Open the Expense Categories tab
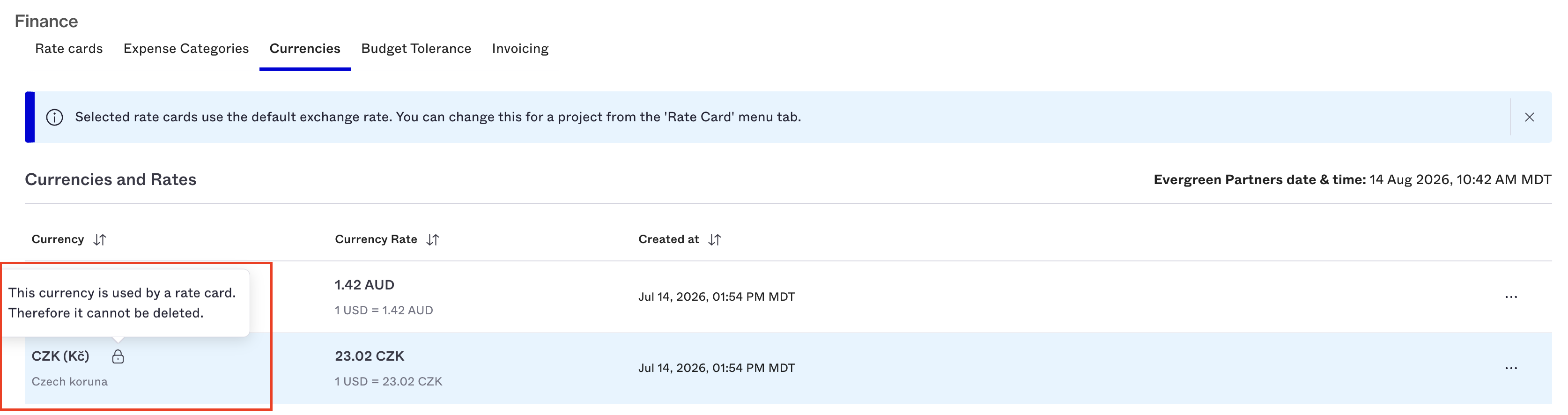The width and height of the screenshot is (1568, 415). (186, 49)
